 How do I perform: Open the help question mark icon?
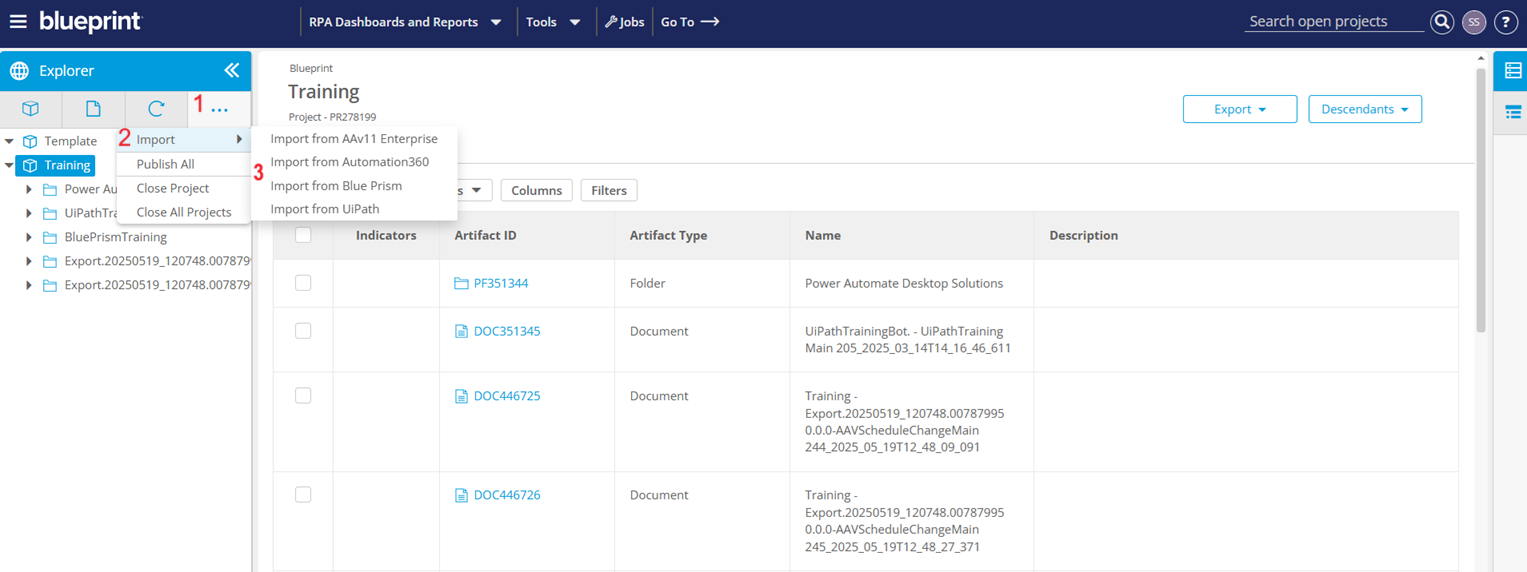[x=1506, y=22]
